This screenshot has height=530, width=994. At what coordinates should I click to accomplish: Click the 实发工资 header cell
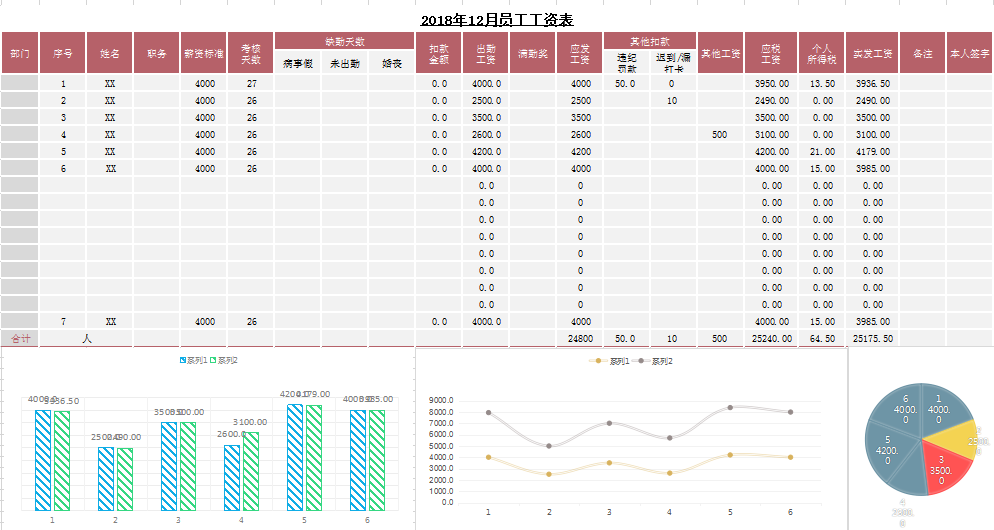click(872, 53)
